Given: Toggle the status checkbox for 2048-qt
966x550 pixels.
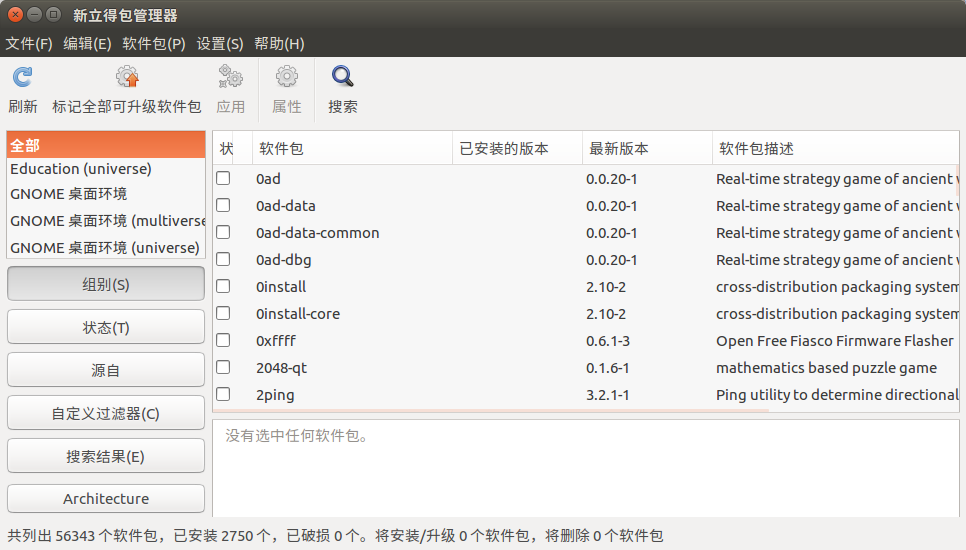Looking at the screenshot, I should pyautogui.click(x=223, y=368).
